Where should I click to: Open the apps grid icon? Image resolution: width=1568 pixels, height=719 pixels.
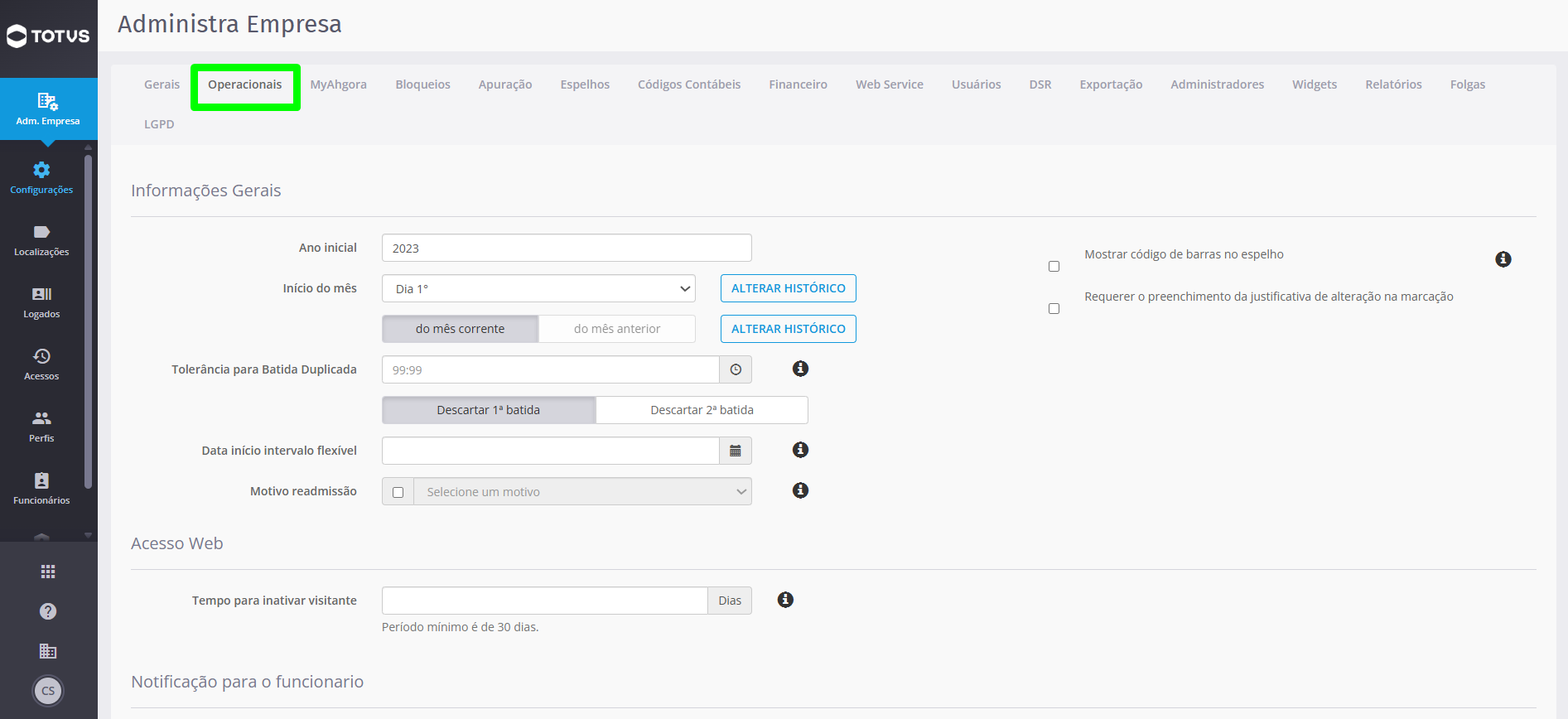coord(48,572)
